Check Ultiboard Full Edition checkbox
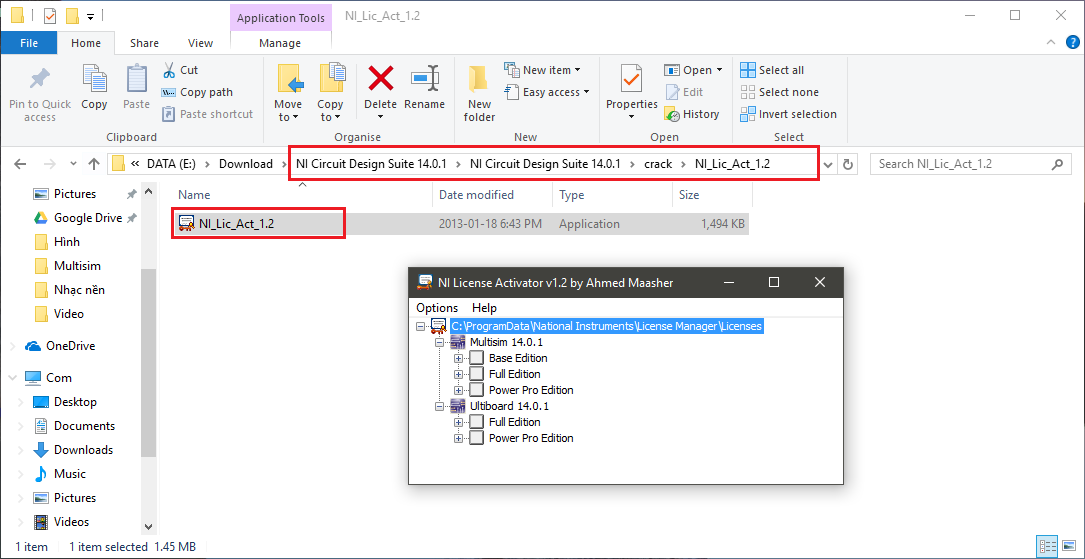The image size is (1085, 559). tap(476, 421)
